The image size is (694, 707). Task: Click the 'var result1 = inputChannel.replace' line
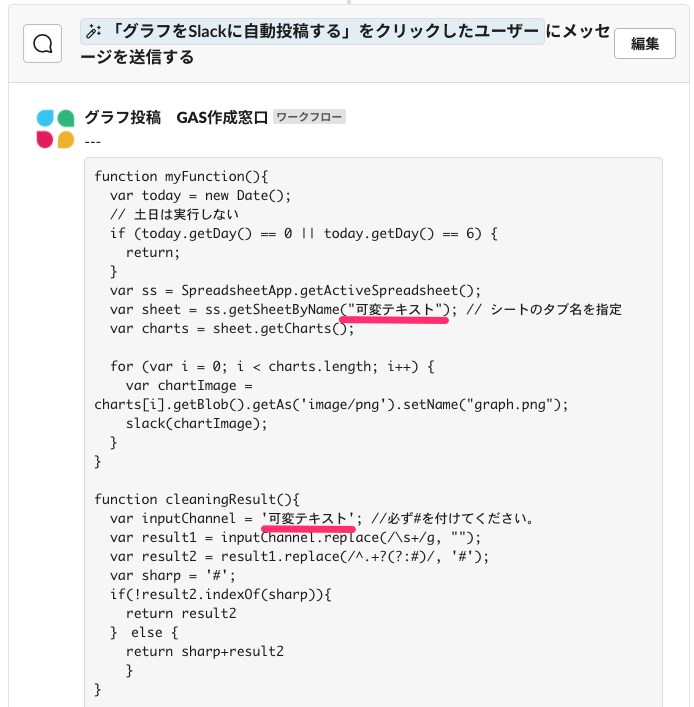tap(295, 538)
